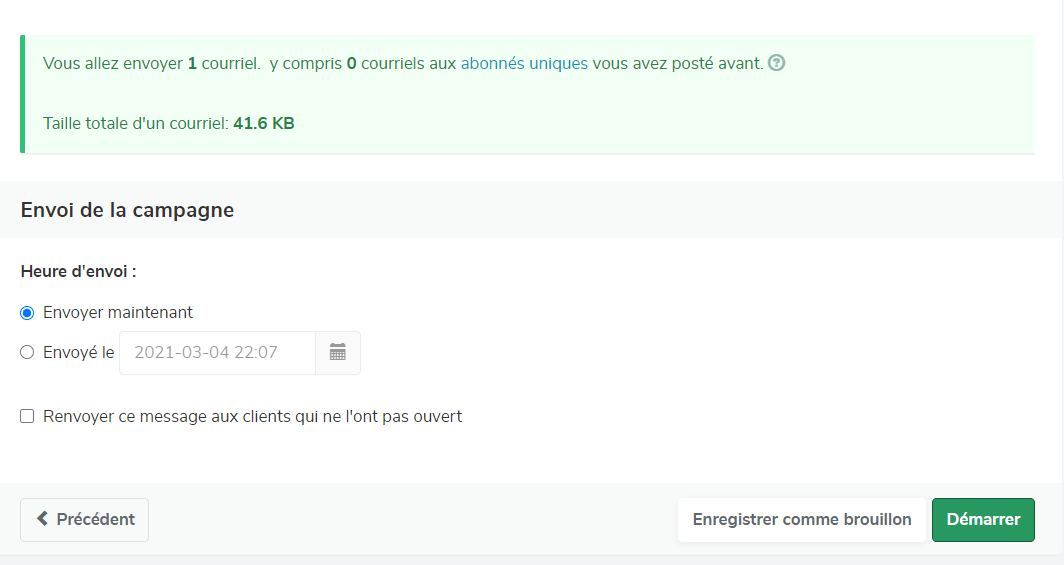Focus the scheduled date field 2021-03-04 22:07

point(217,353)
